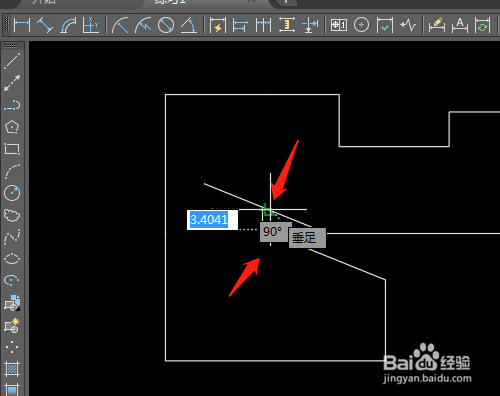Select the Circle draw tool
Viewport: 500px width, 396px height.
point(12,193)
